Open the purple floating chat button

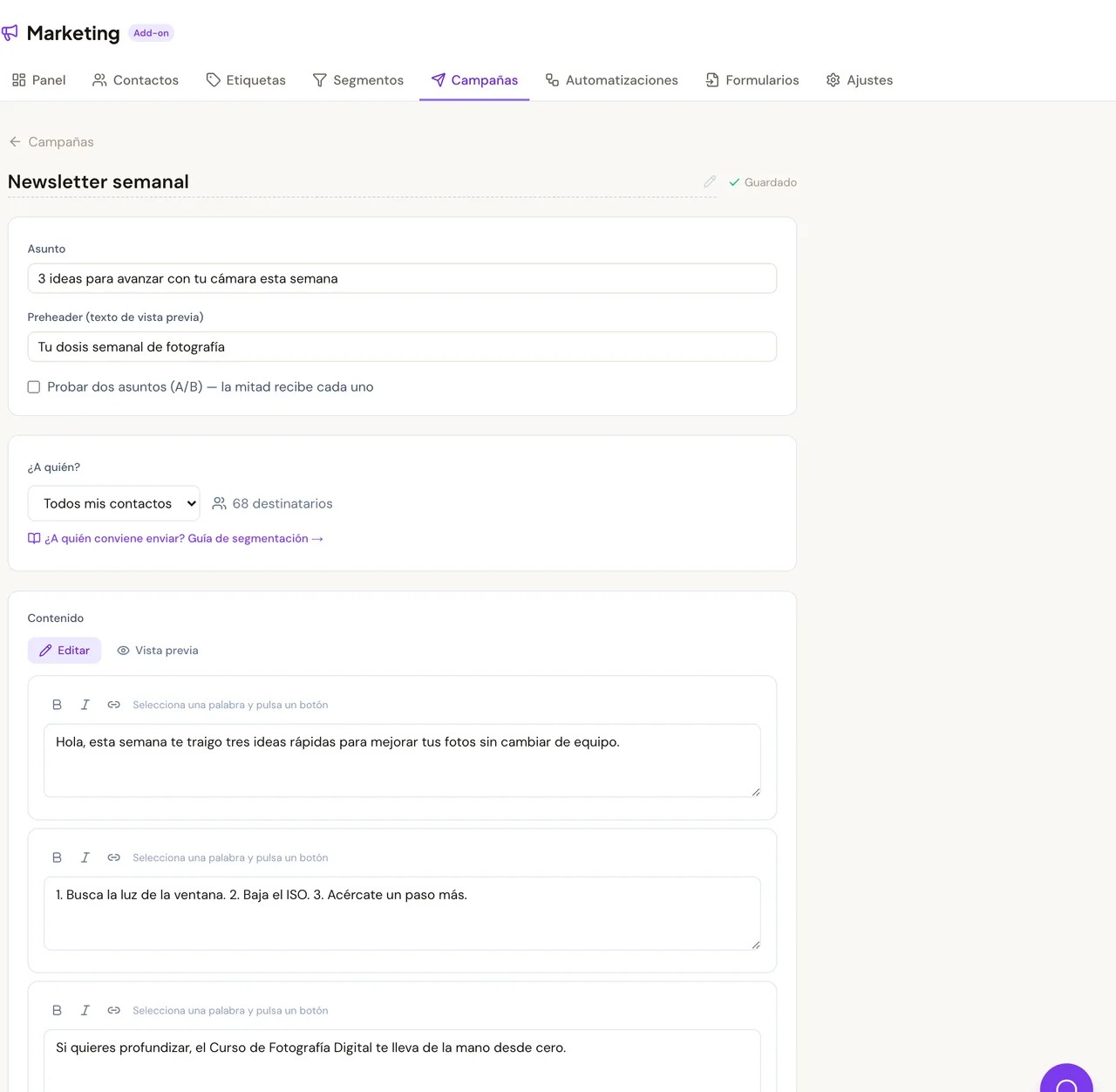pyautogui.click(x=1066, y=1078)
